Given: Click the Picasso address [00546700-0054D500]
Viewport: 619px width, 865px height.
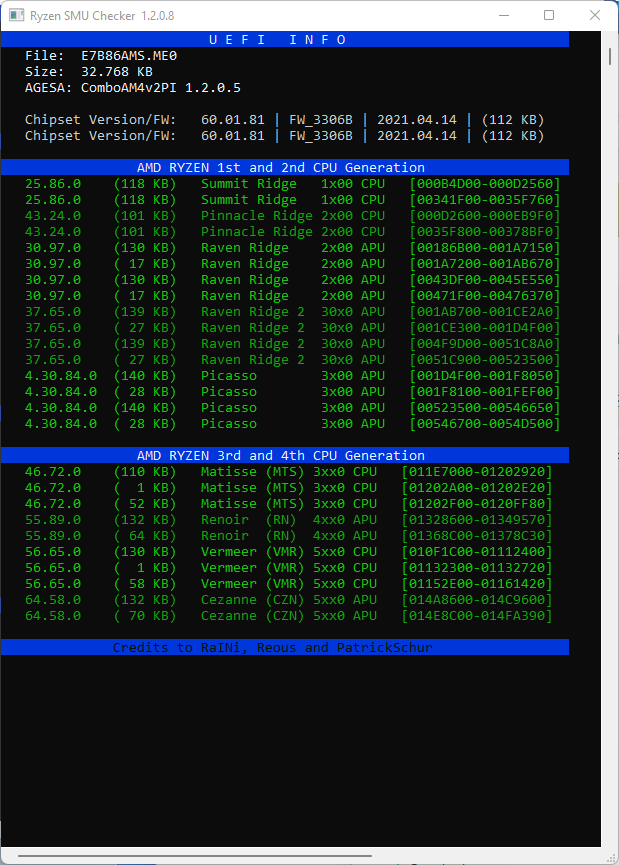Looking at the screenshot, I should 485,424.
